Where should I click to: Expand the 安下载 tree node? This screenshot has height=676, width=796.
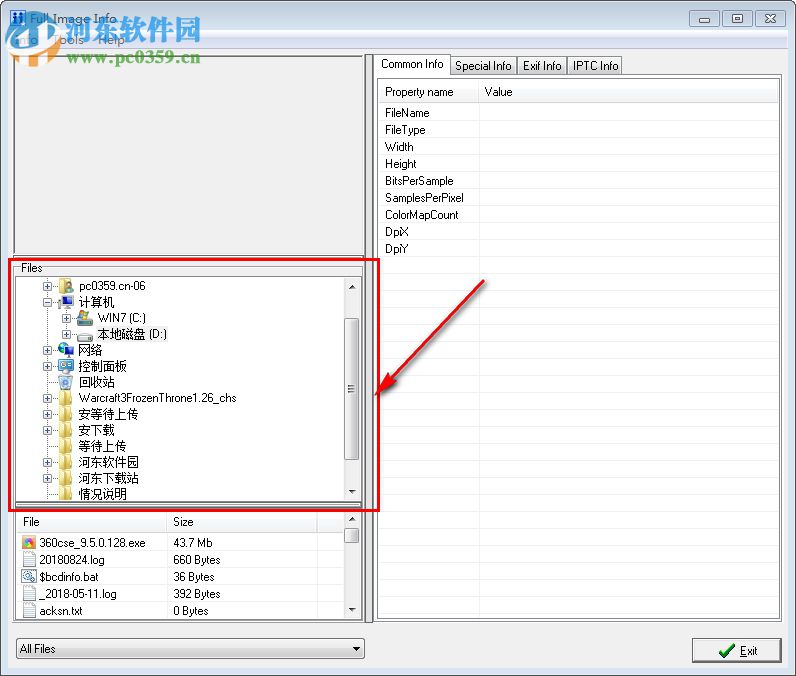[x=47, y=430]
